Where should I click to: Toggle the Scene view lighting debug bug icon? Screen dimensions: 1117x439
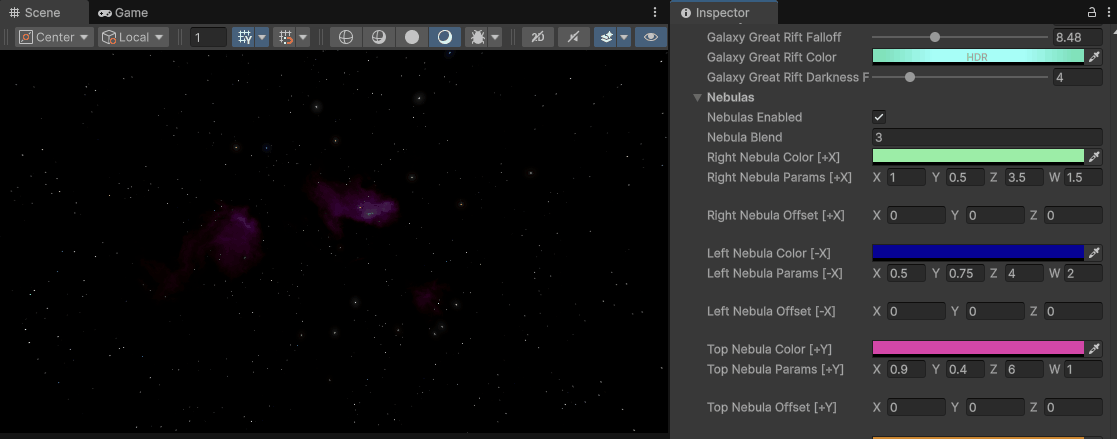click(x=478, y=37)
